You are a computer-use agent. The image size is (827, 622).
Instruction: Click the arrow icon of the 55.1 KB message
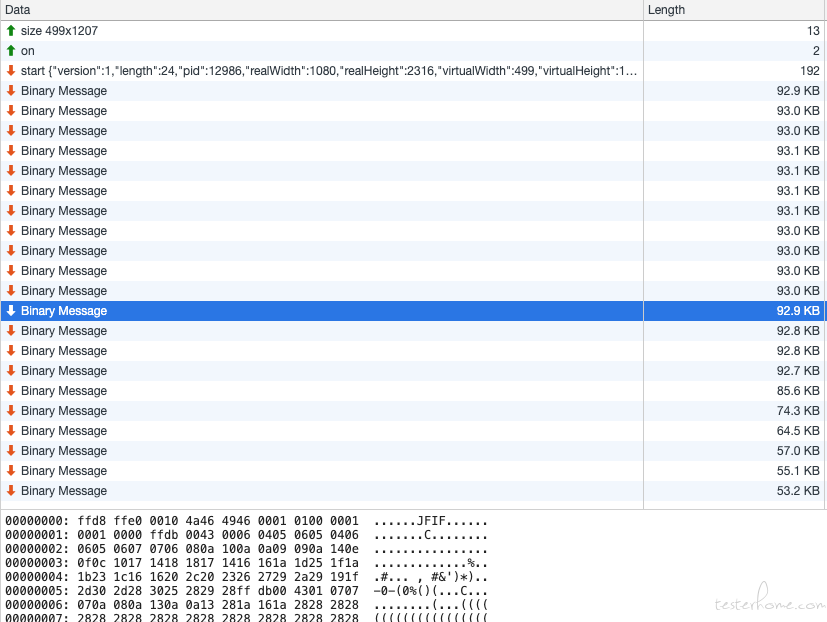(11, 471)
